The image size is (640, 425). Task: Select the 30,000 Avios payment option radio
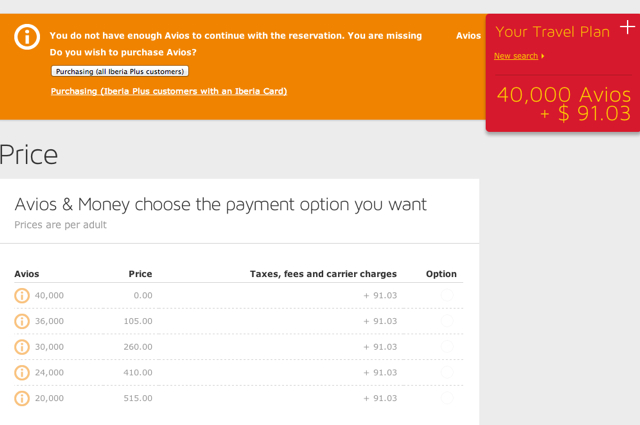[447, 347]
